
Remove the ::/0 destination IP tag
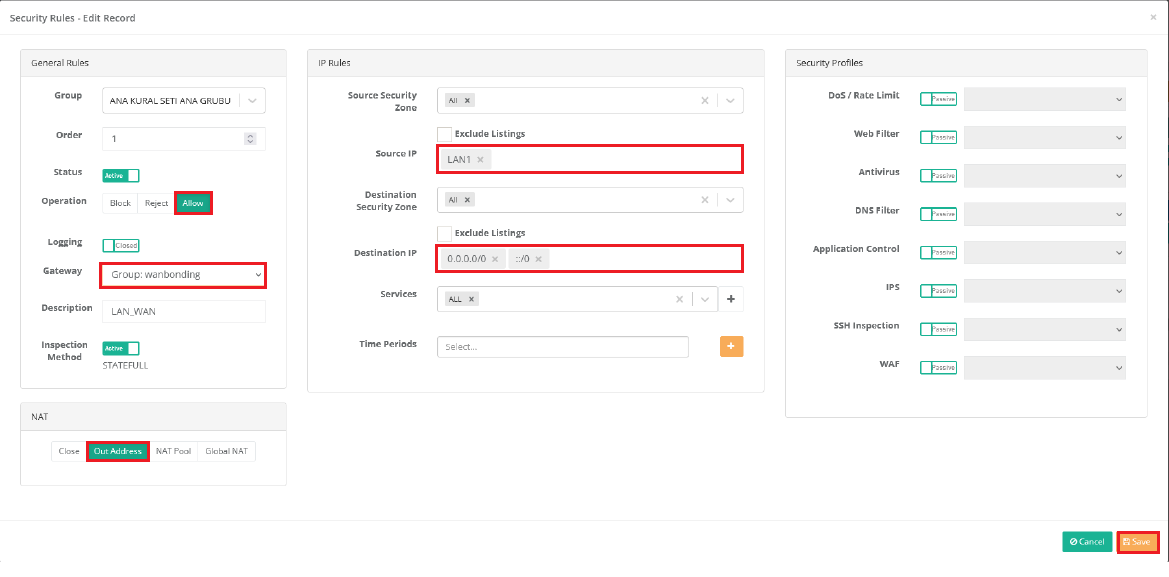tap(538, 259)
